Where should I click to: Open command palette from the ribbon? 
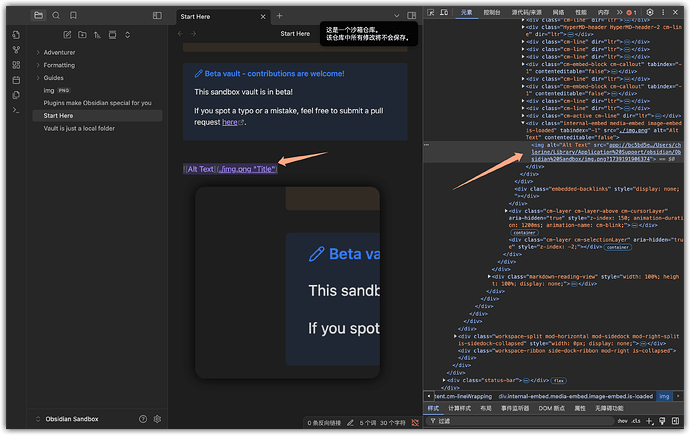pos(16,110)
